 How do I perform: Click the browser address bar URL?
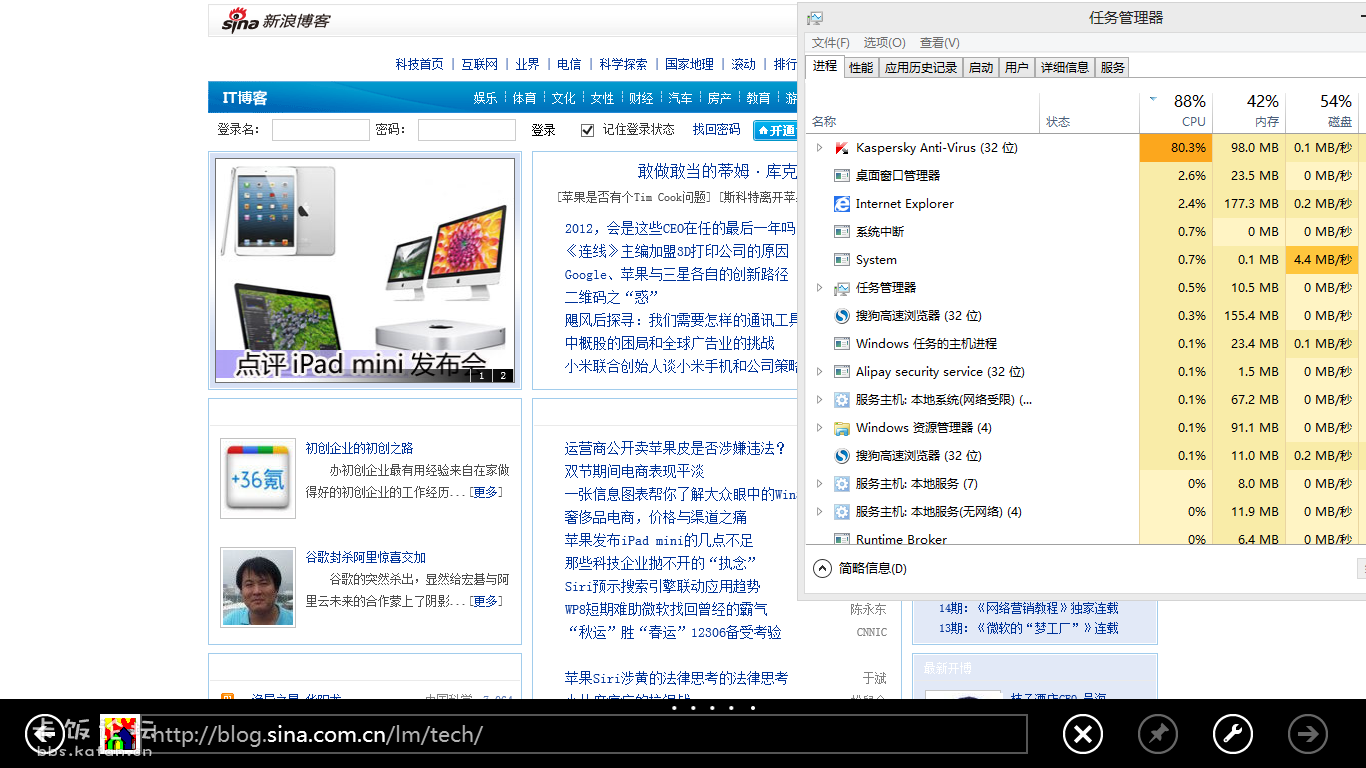(x=316, y=735)
